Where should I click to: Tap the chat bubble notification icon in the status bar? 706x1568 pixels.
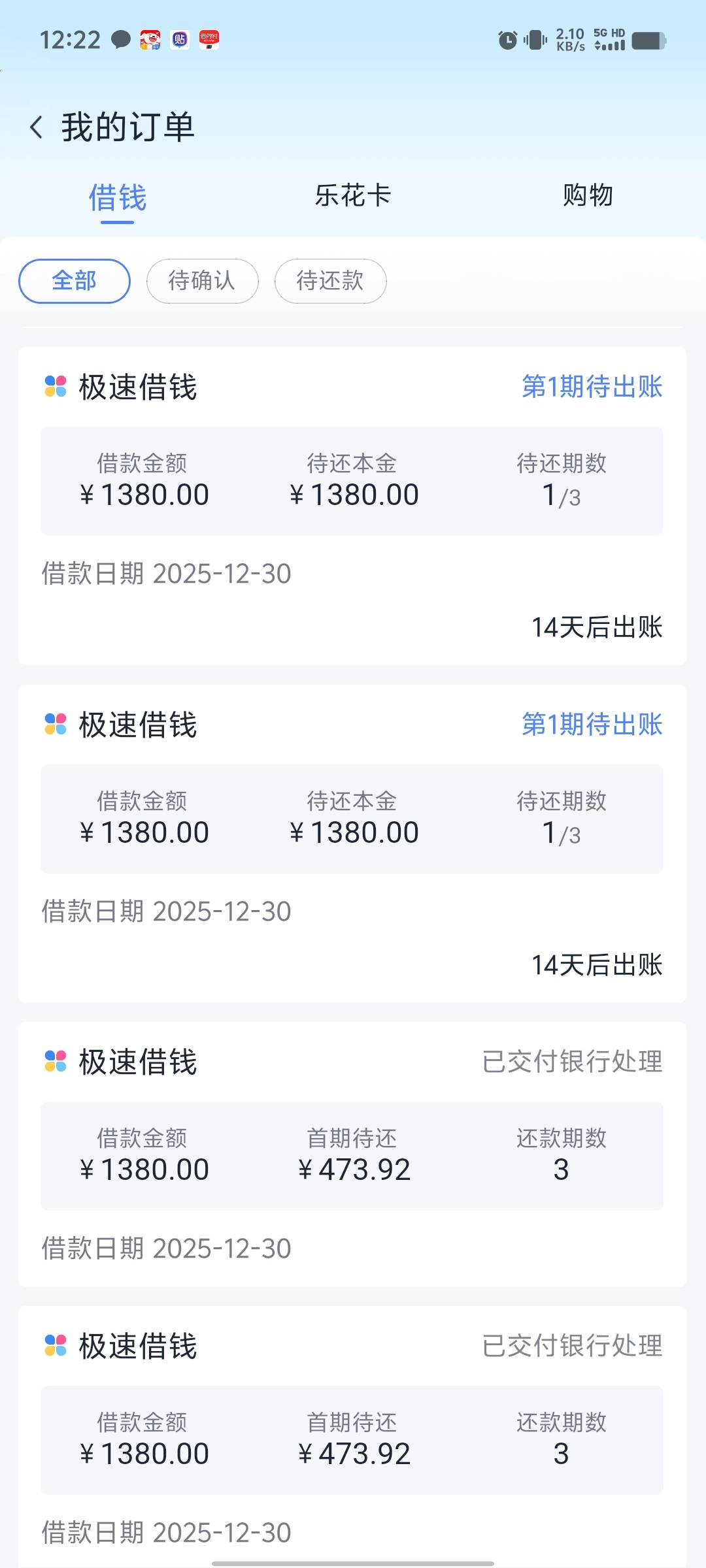[x=121, y=40]
